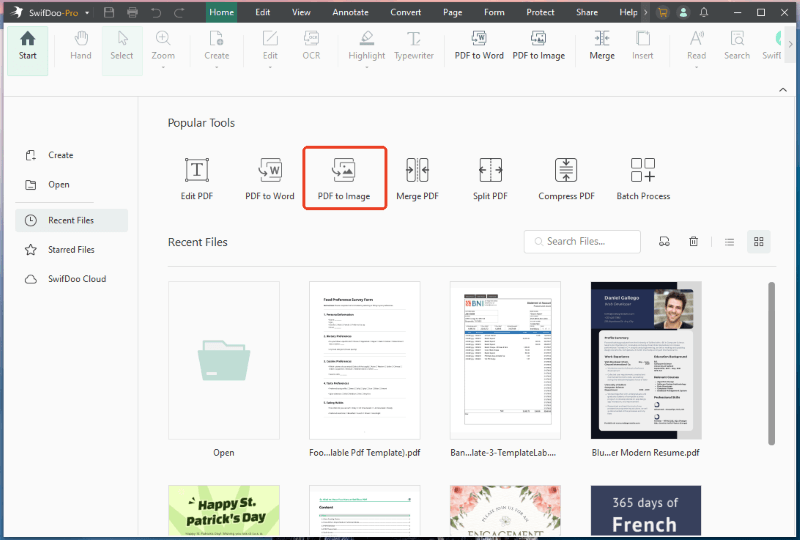Open the Home tab
The width and height of the screenshot is (800, 540).
(x=221, y=12)
